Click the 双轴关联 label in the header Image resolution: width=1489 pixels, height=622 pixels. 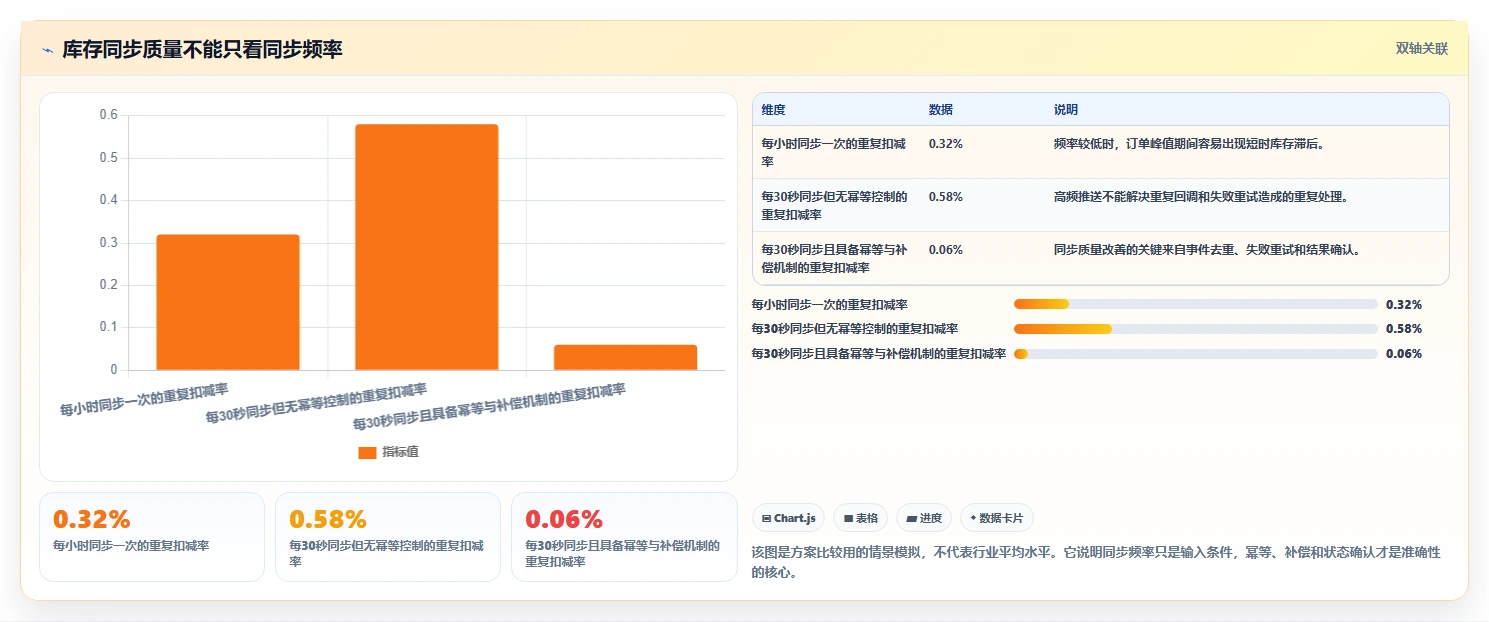[1422, 48]
